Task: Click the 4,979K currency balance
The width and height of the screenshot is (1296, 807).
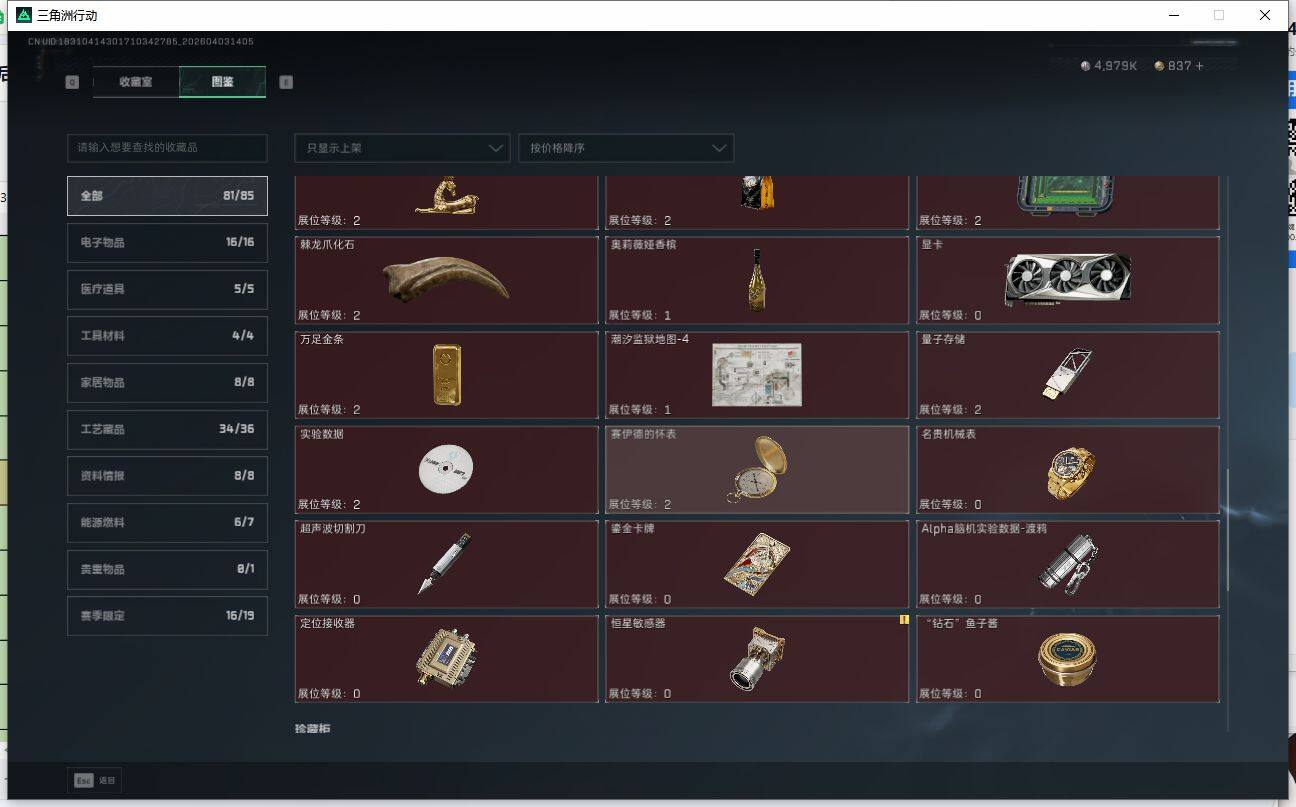Action: (x=1109, y=66)
